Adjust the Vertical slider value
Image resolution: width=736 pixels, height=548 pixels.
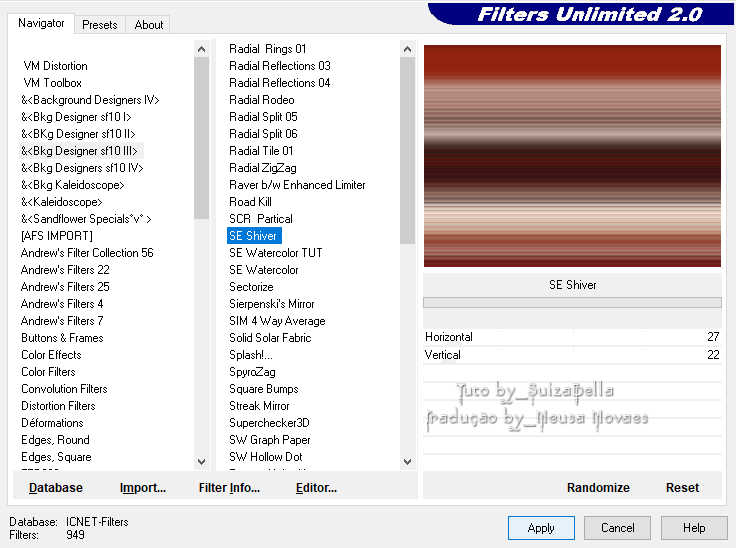click(572, 355)
